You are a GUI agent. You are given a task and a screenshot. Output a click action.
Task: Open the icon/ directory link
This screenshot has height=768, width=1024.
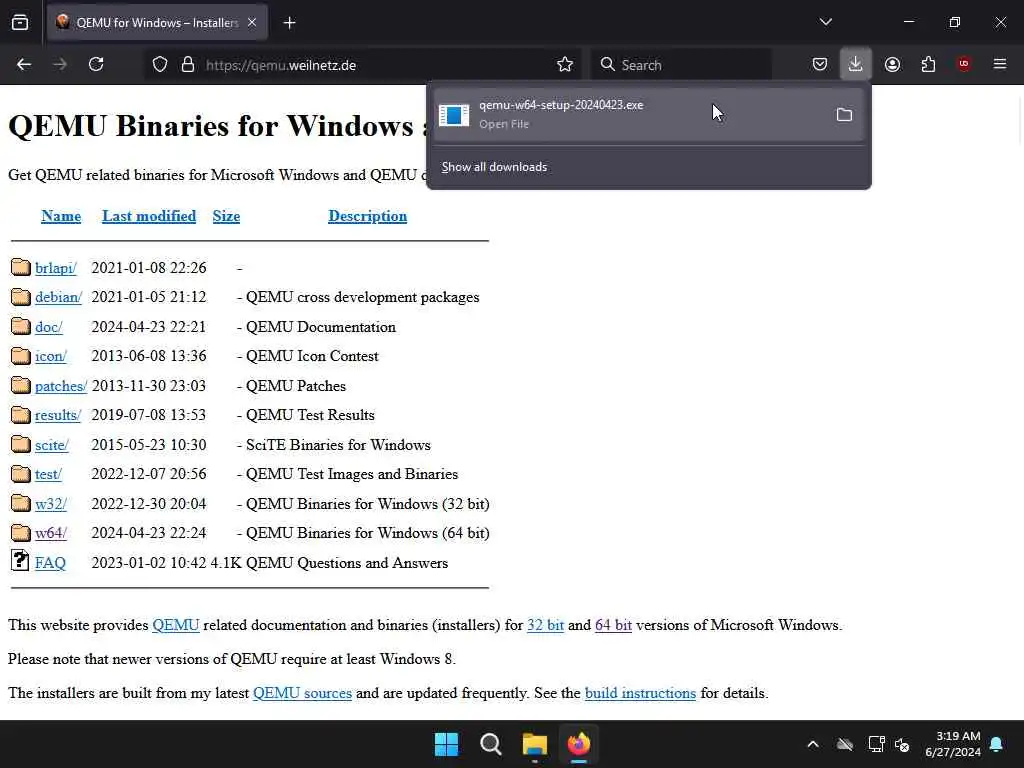pos(51,357)
